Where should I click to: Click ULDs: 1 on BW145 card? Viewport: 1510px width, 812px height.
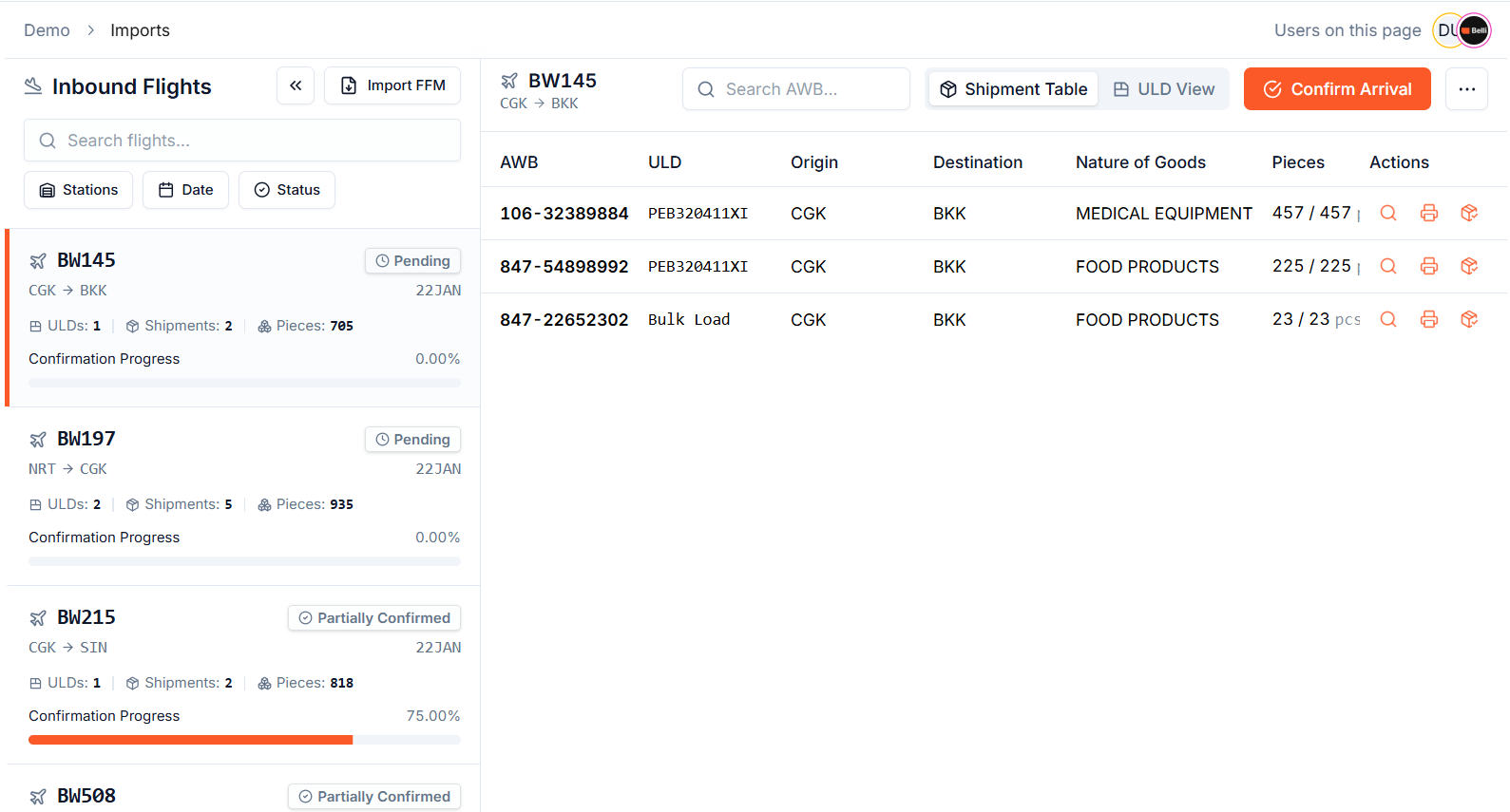(65, 326)
